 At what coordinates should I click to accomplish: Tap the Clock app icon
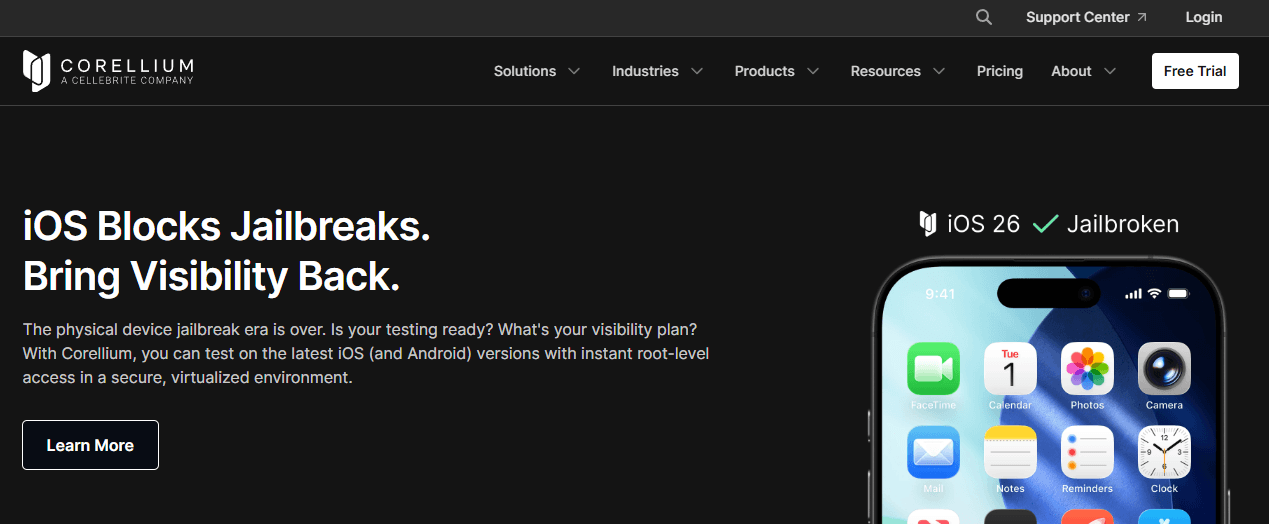coord(1164,452)
